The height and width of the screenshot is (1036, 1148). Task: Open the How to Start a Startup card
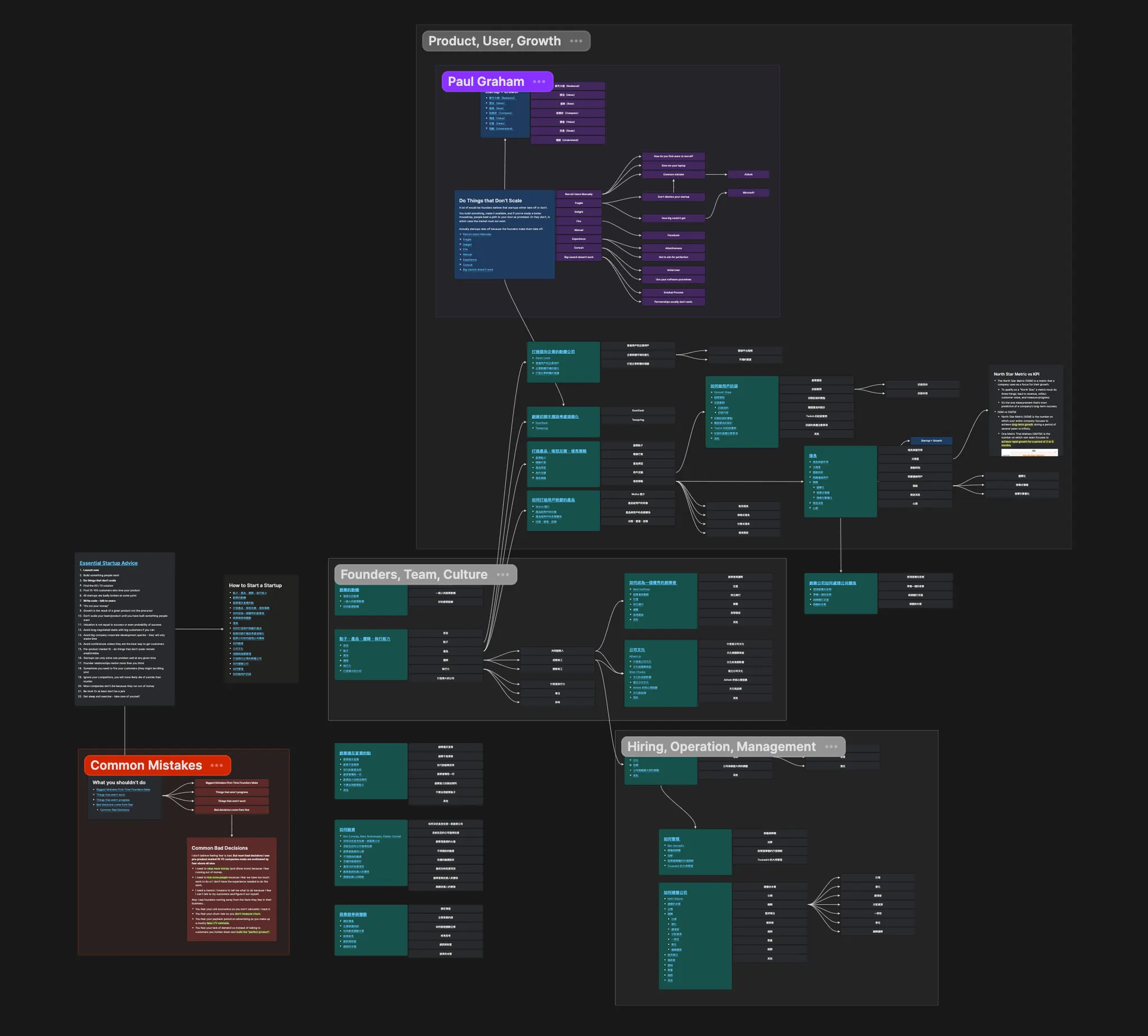pyautogui.click(x=255, y=585)
